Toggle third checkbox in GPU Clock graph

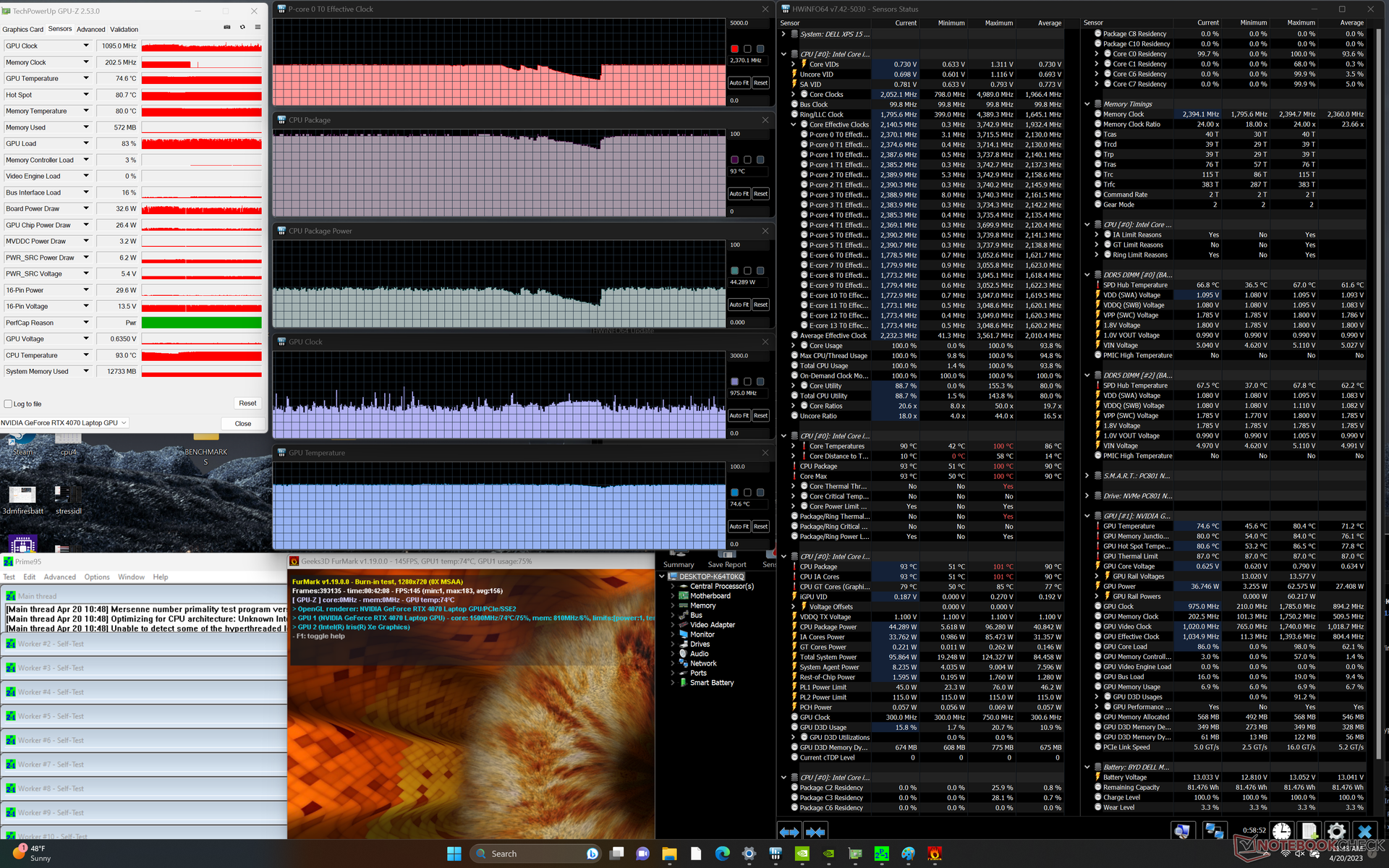[760, 381]
